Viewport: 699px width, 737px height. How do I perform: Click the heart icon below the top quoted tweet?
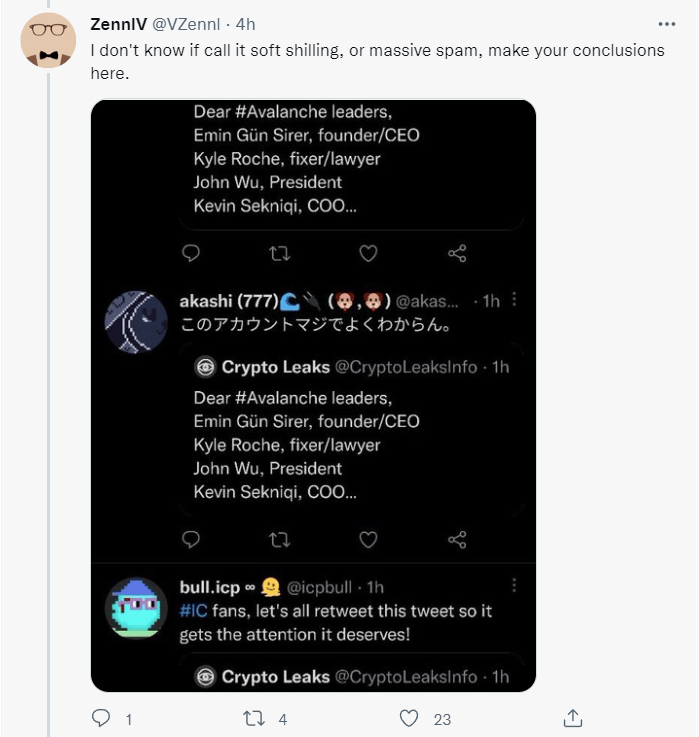pos(368,253)
